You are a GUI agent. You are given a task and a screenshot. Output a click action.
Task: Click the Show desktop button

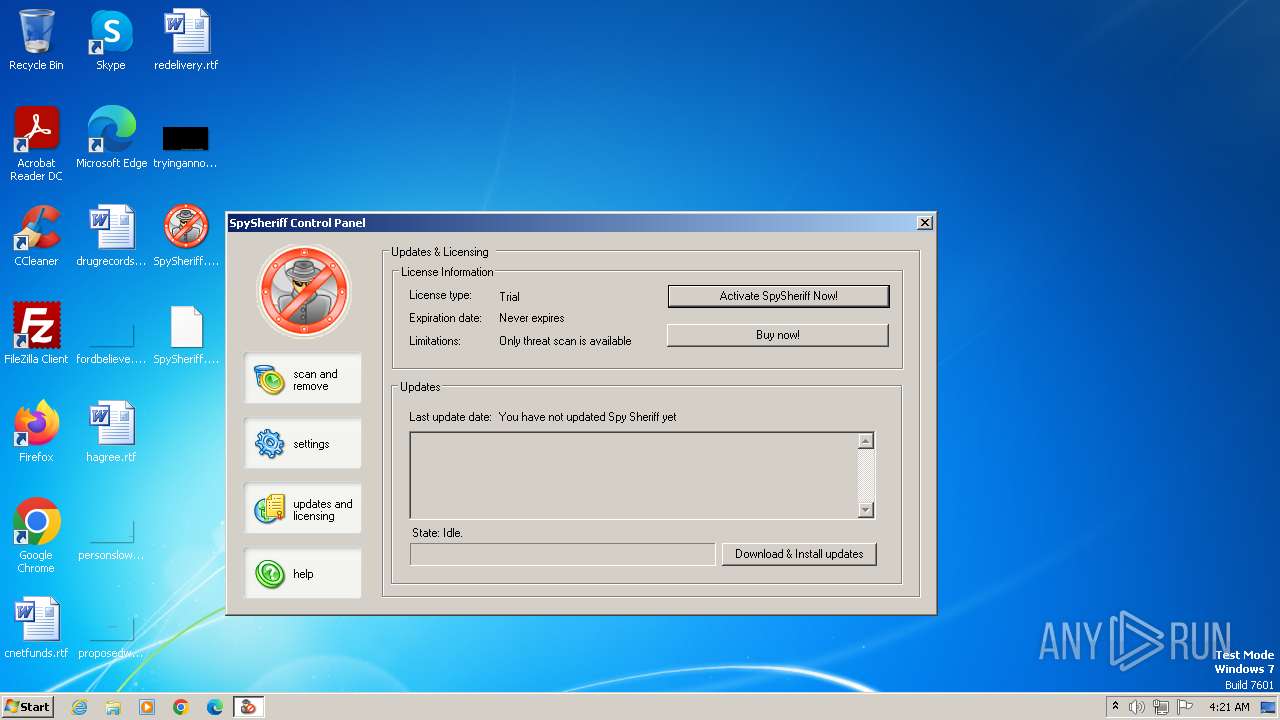tap(1269, 707)
